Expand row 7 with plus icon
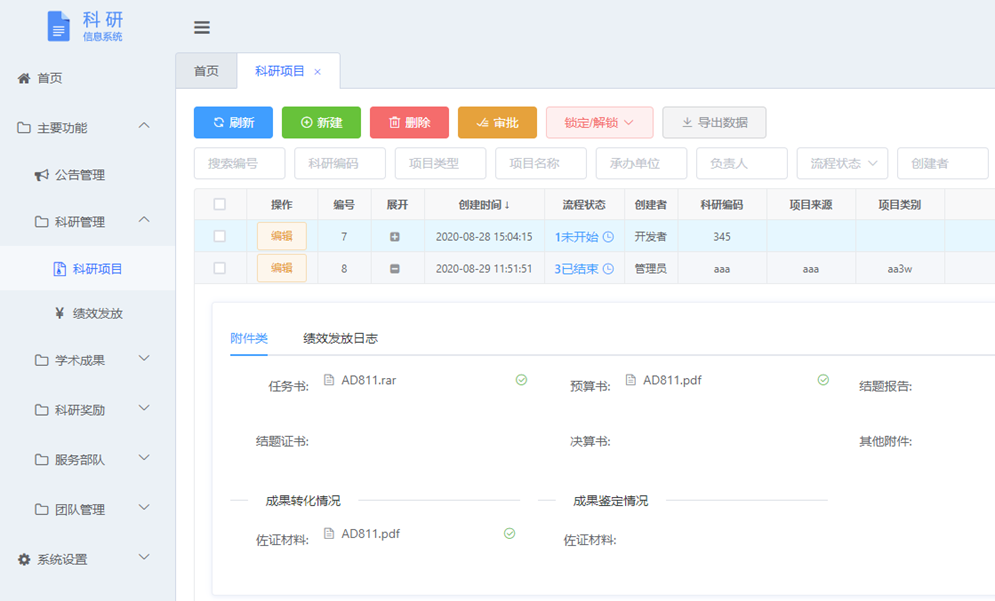This screenshot has width=995, height=601. 395,237
